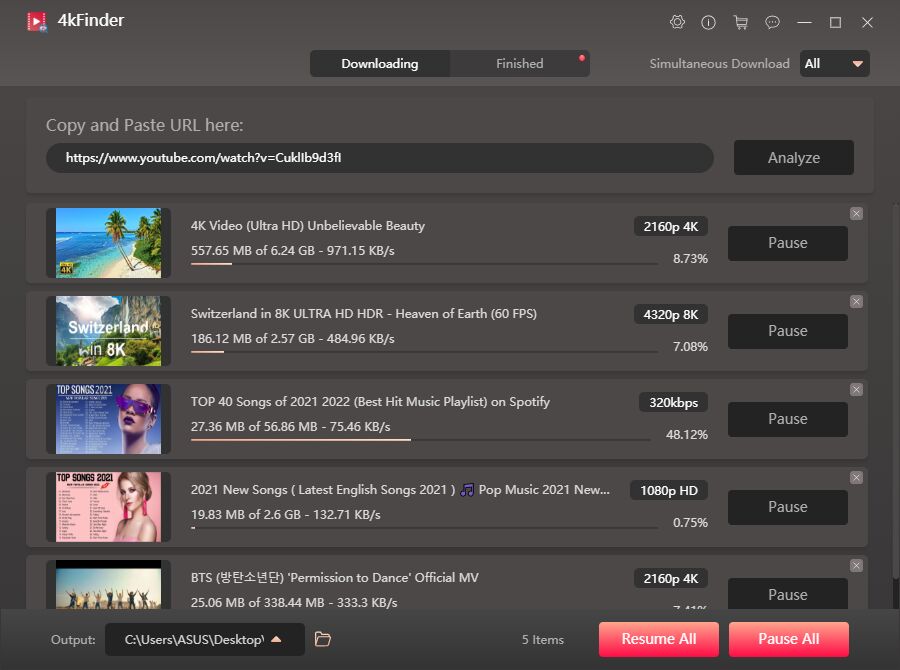The width and height of the screenshot is (900, 670).
Task: Pause the 2021 New Songs download
Action: (788, 507)
